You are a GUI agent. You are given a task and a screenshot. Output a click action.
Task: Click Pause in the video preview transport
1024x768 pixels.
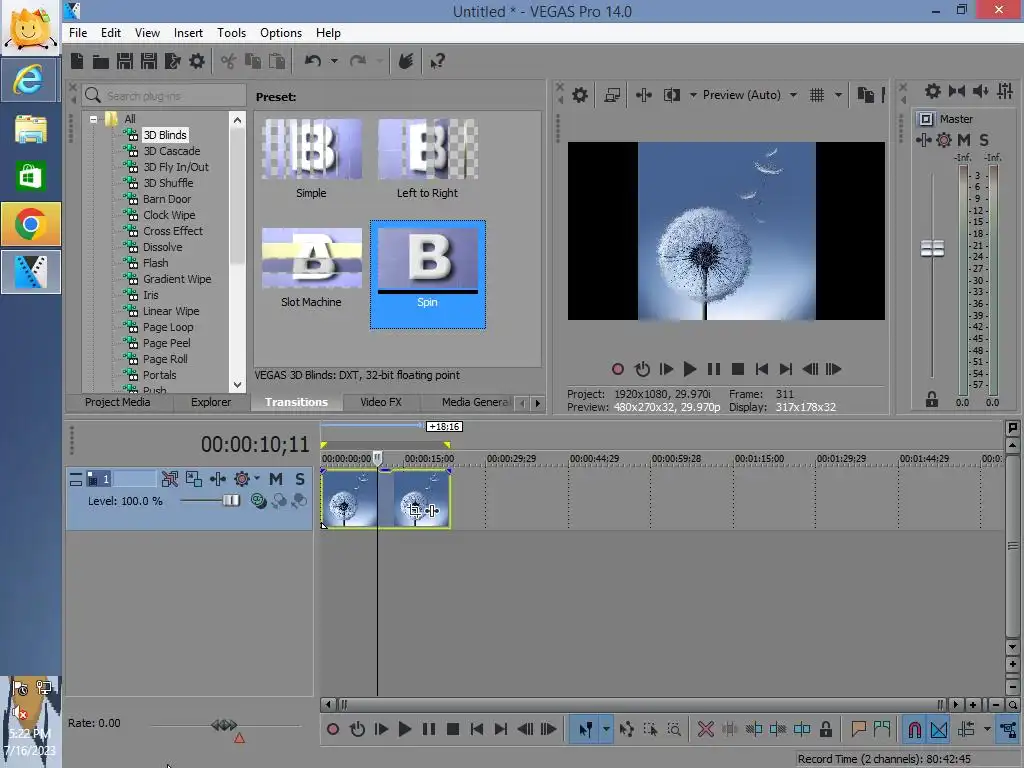(714, 369)
